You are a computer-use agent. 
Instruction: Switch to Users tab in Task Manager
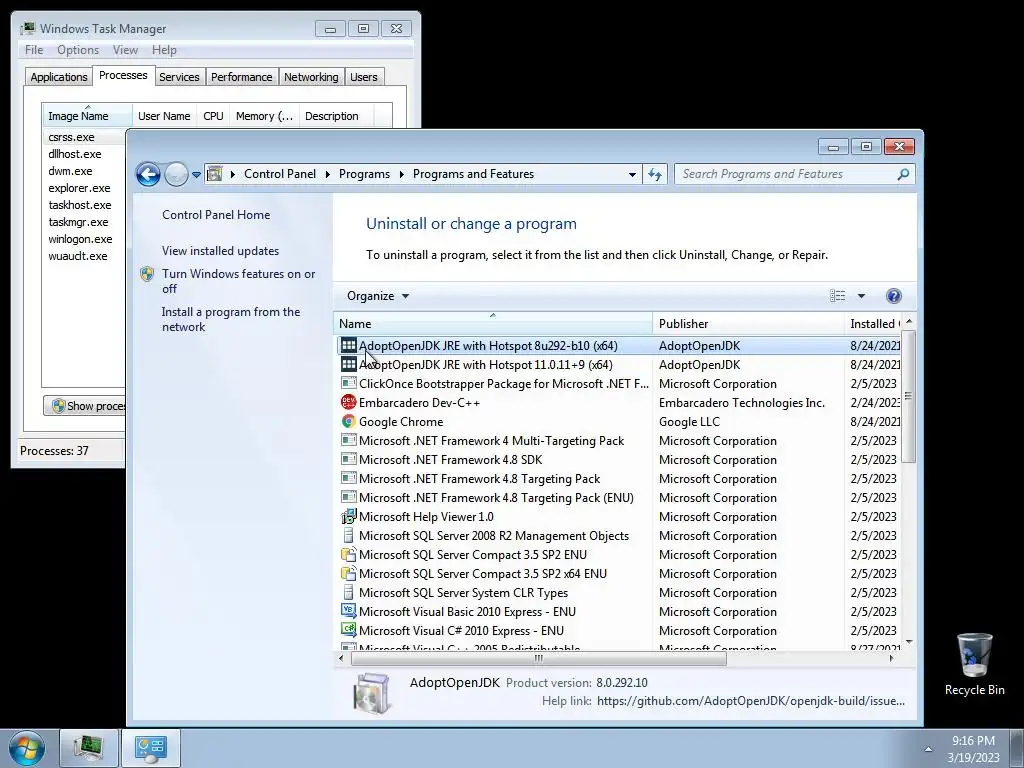click(x=363, y=77)
